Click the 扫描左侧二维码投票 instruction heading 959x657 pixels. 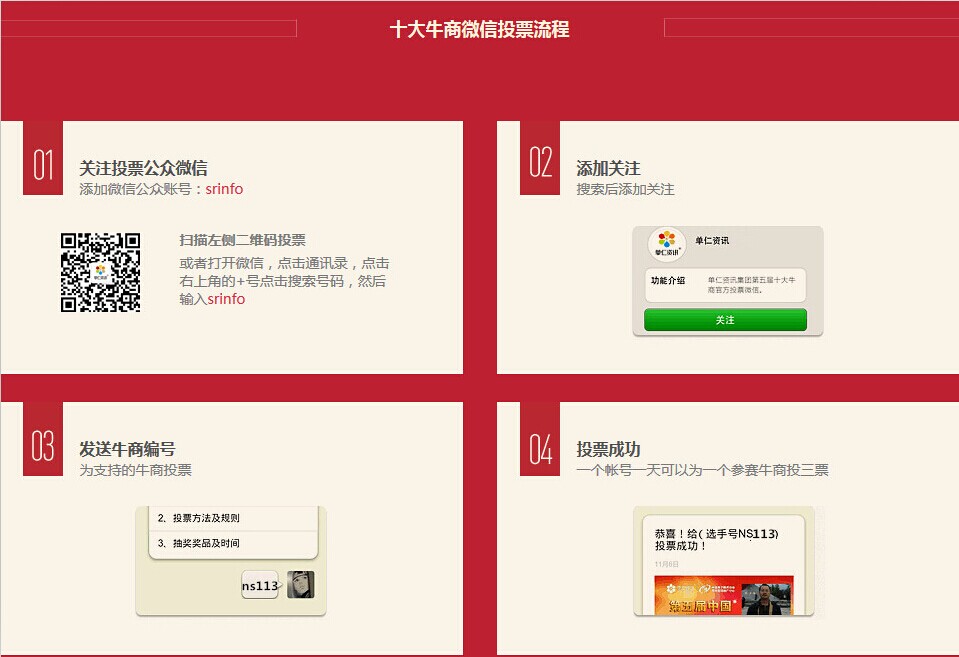pyautogui.click(x=242, y=240)
